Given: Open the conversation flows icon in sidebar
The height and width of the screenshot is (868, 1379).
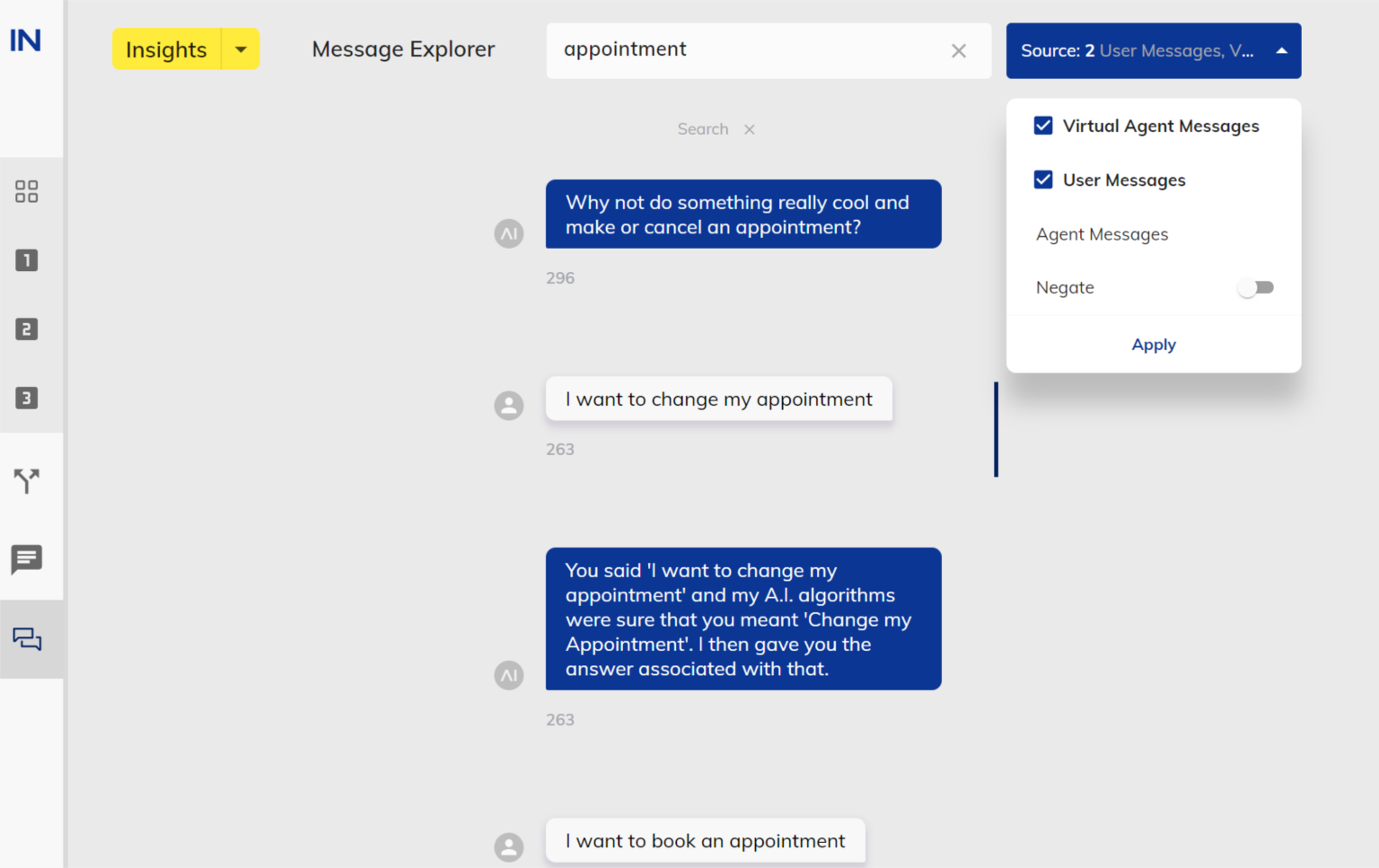Looking at the screenshot, I should point(26,481).
